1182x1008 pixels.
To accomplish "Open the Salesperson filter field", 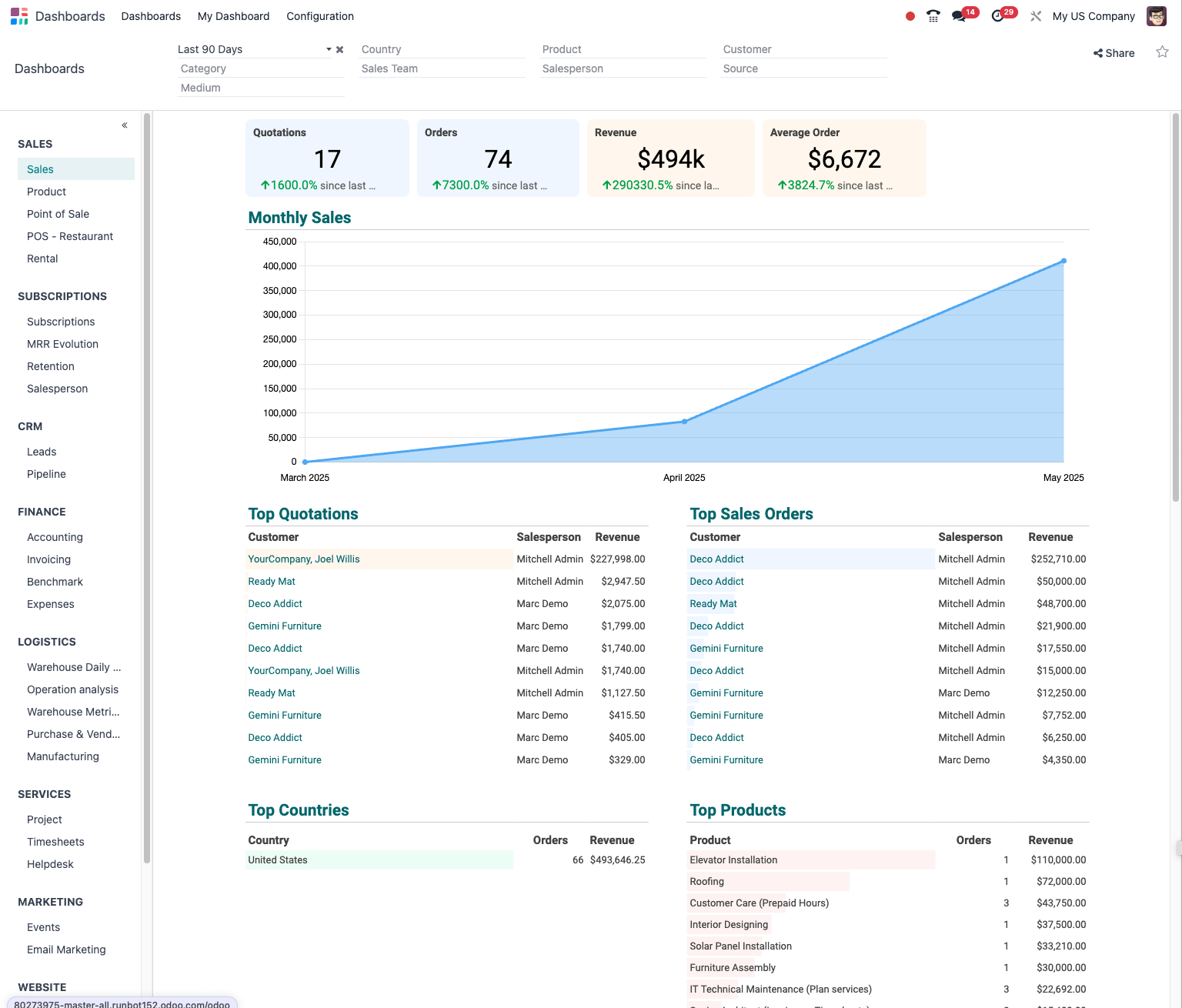I will click(623, 68).
